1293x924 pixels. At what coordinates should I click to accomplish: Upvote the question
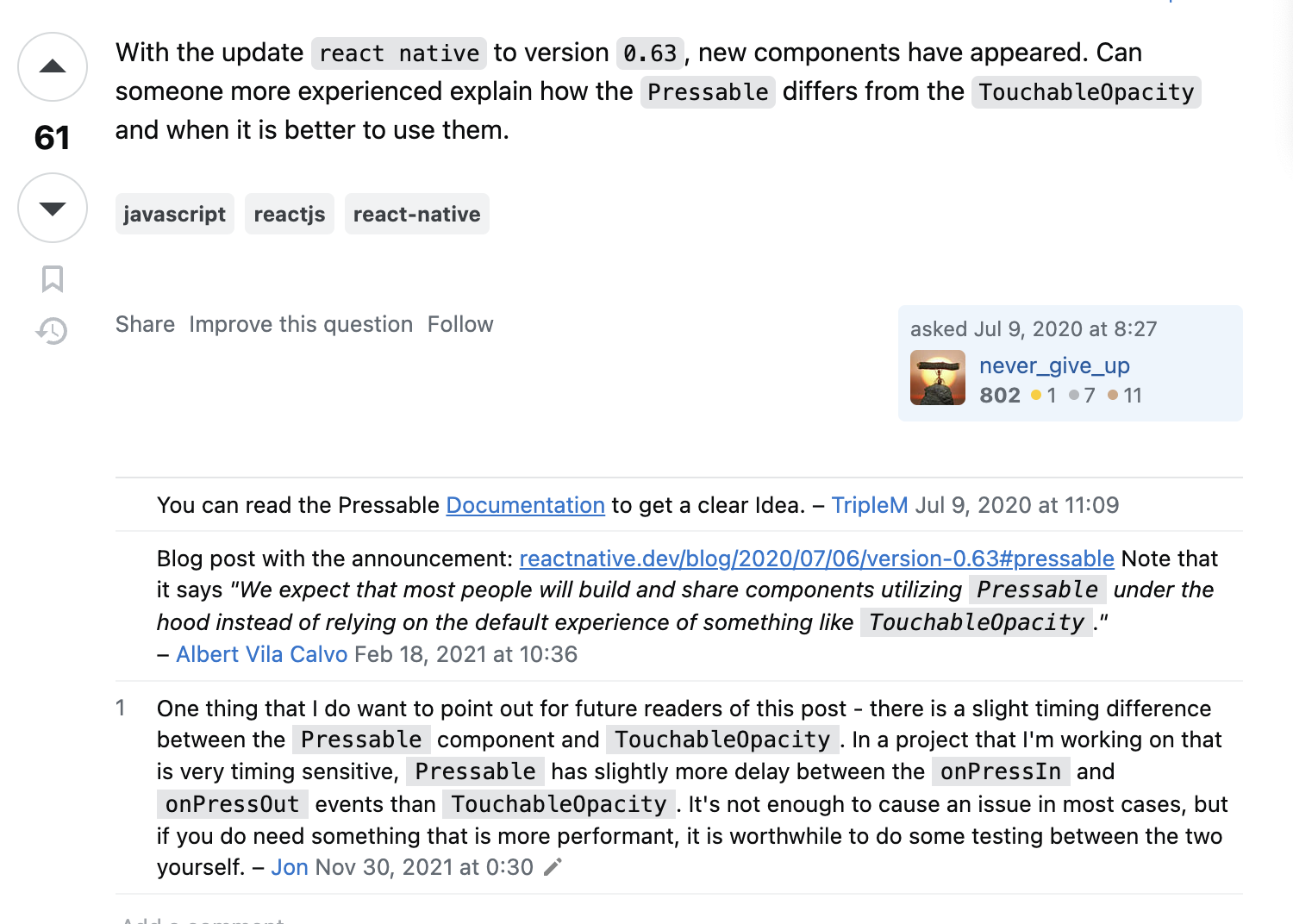[52, 67]
